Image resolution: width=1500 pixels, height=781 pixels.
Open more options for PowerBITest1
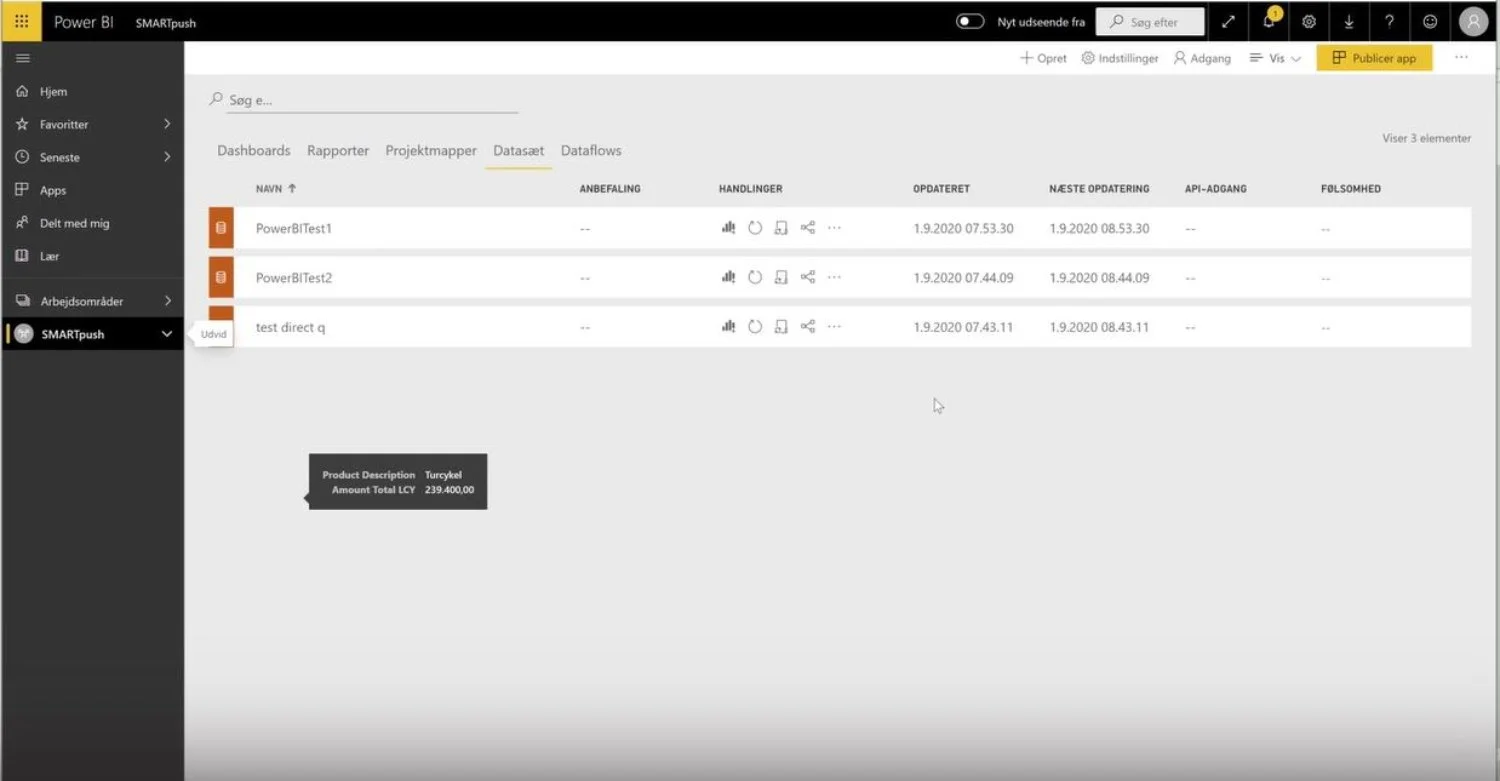tap(834, 227)
